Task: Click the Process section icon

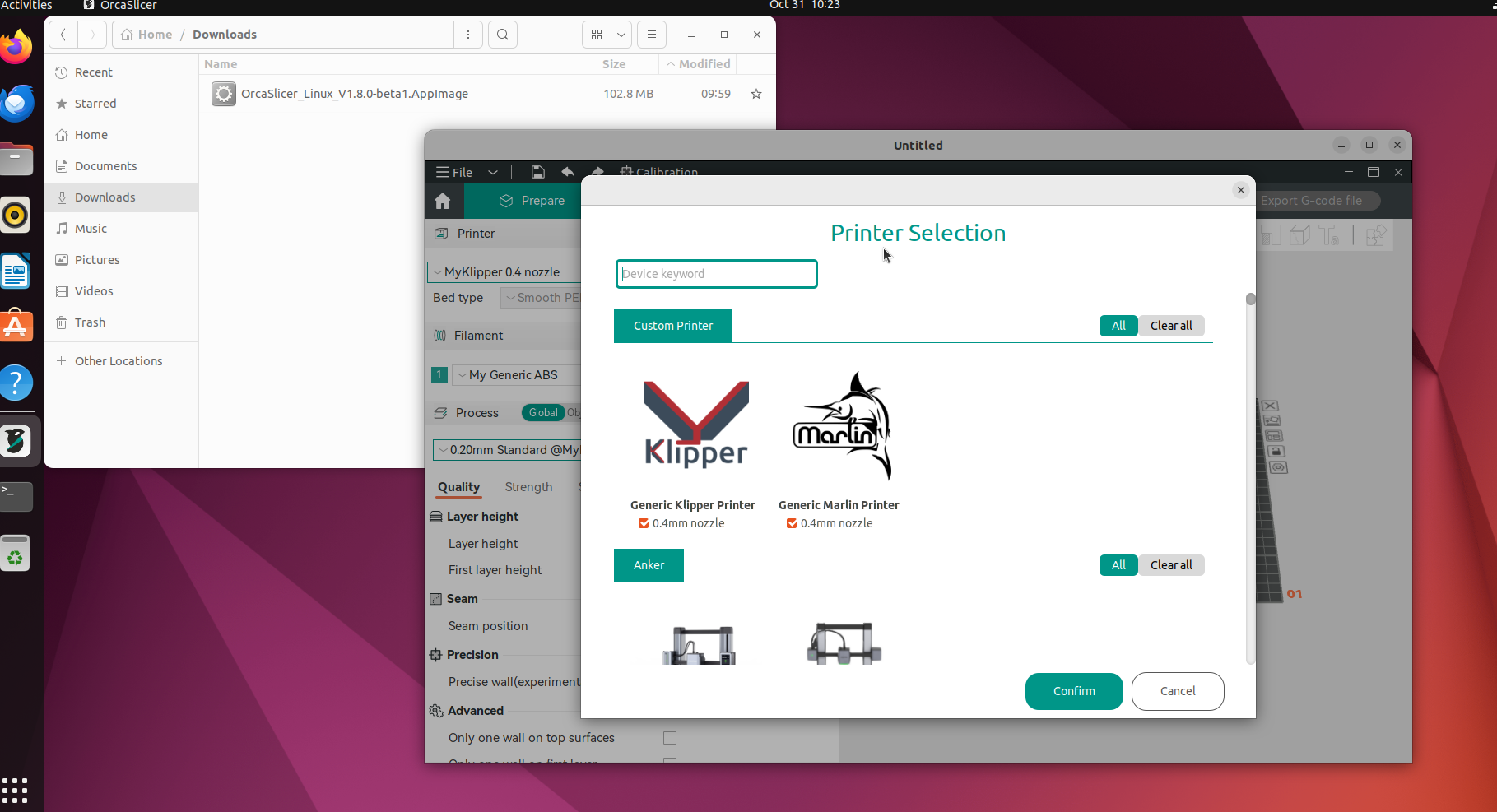Action: [x=440, y=413]
